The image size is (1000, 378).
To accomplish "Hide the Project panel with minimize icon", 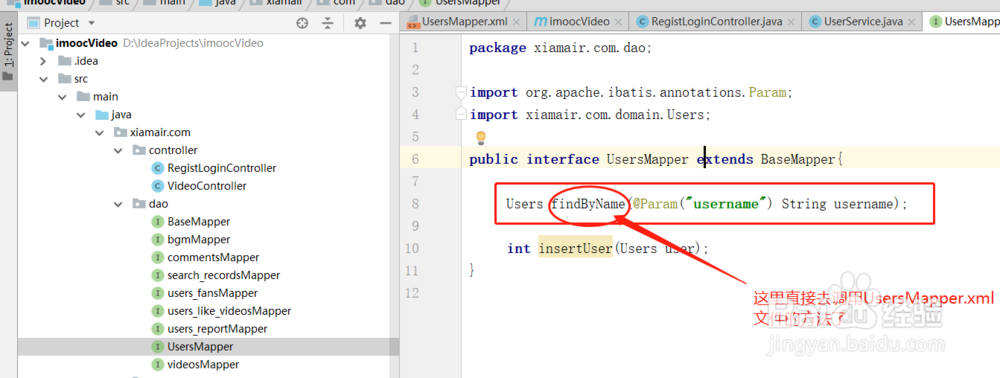I will [385, 23].
